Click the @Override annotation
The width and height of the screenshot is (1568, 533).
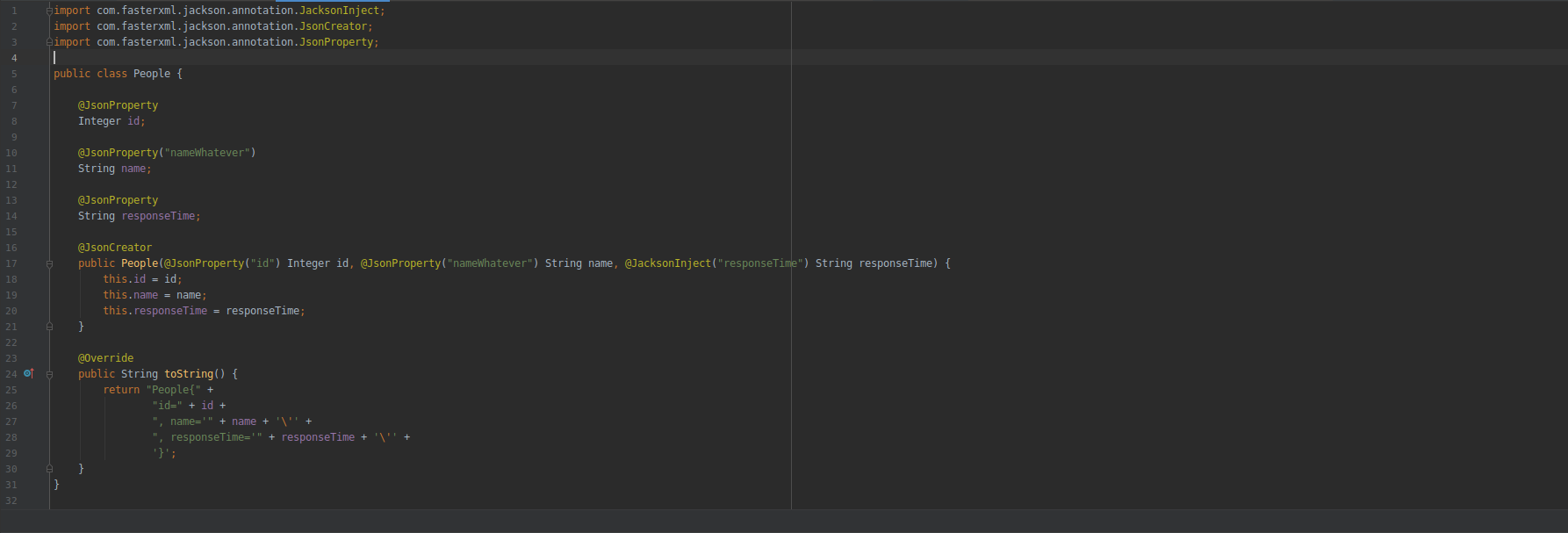106,358
